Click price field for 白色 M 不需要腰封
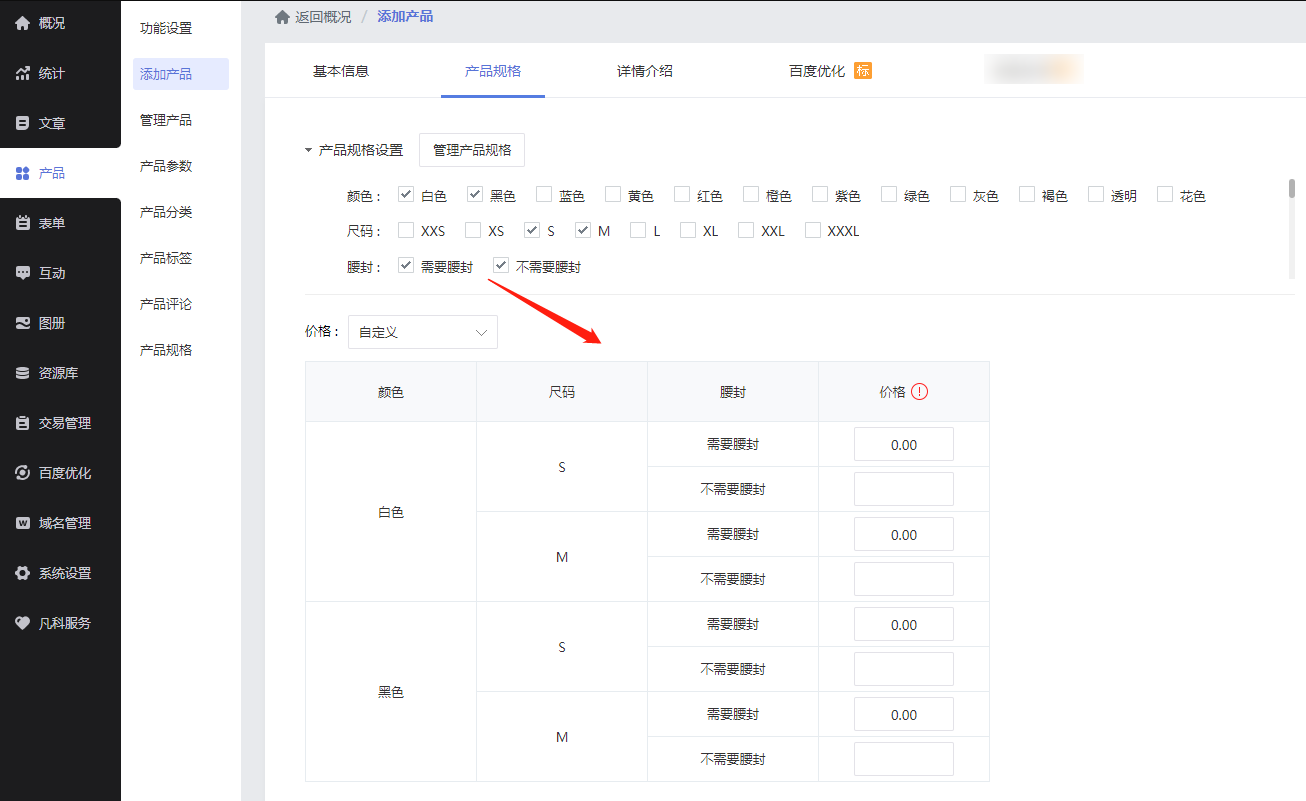This screenshot has width=1306, height=801. point(904,580)
